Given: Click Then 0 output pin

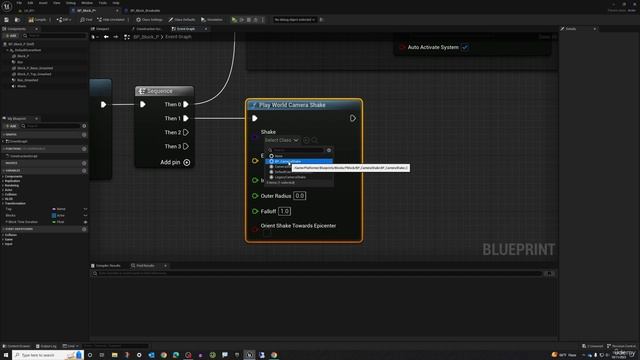Looking at the screenshot, I should pyautogui.click(x=186, y=104).
